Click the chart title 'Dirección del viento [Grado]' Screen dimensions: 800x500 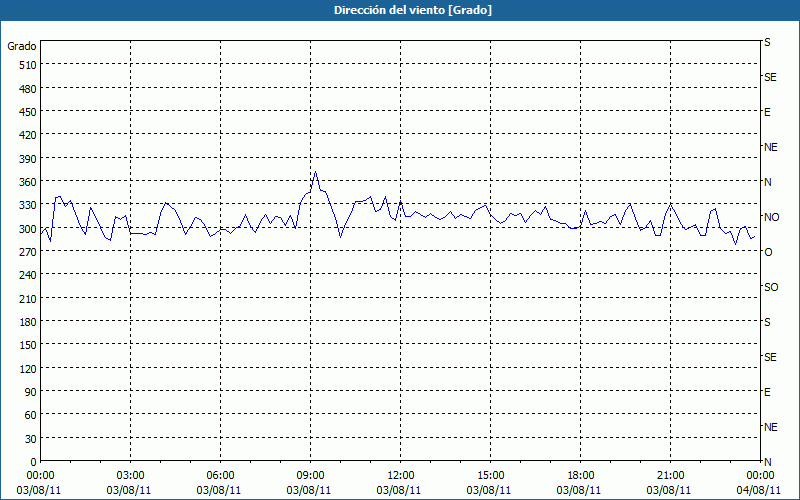[x=413, y=10]
